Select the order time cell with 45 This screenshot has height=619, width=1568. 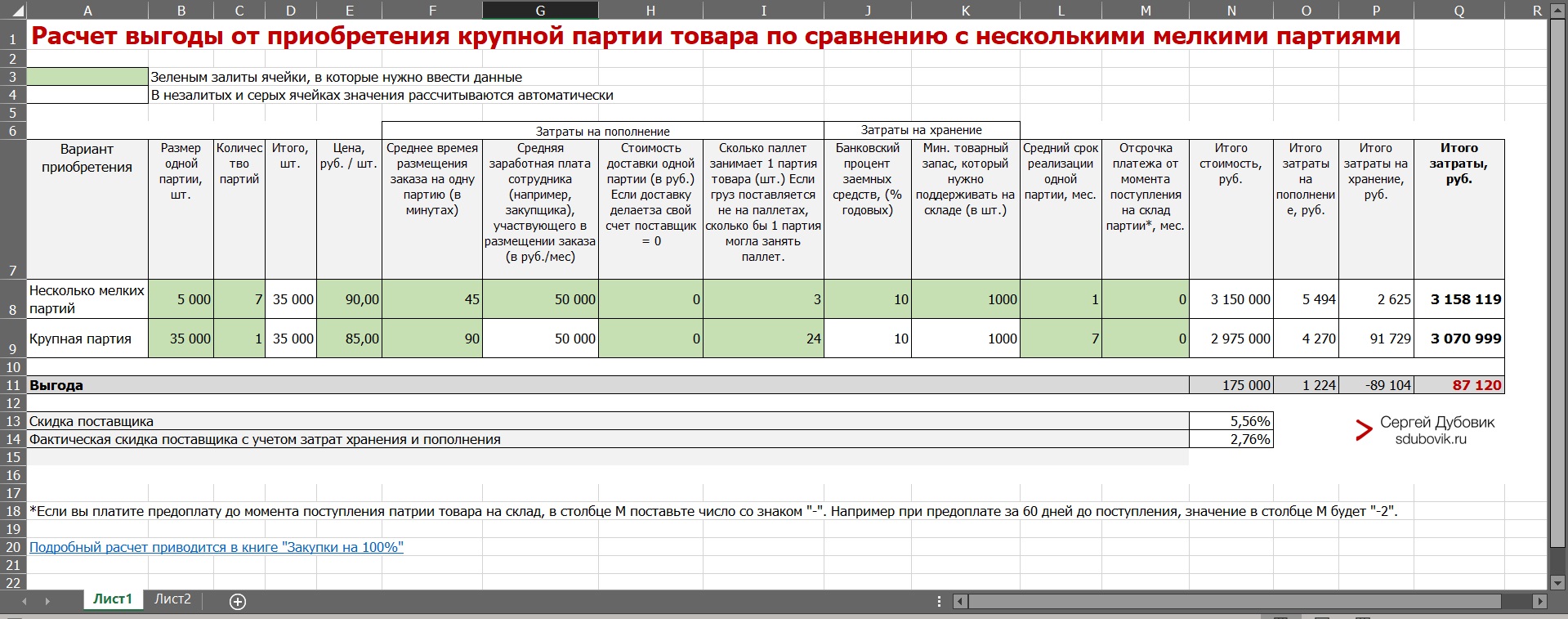432,299
